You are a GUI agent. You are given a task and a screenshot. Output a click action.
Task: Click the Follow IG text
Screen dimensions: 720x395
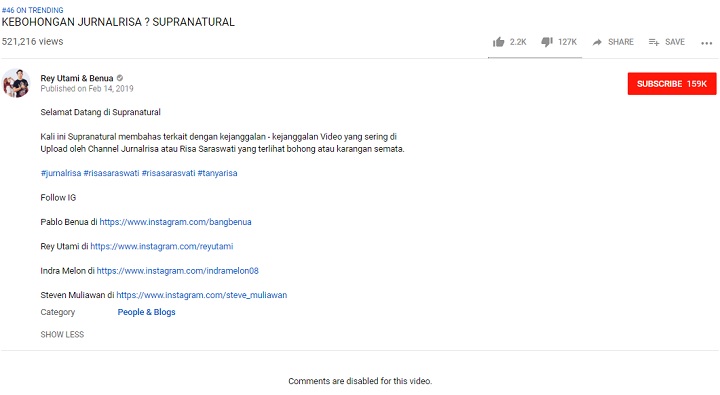tap(58, 198)
